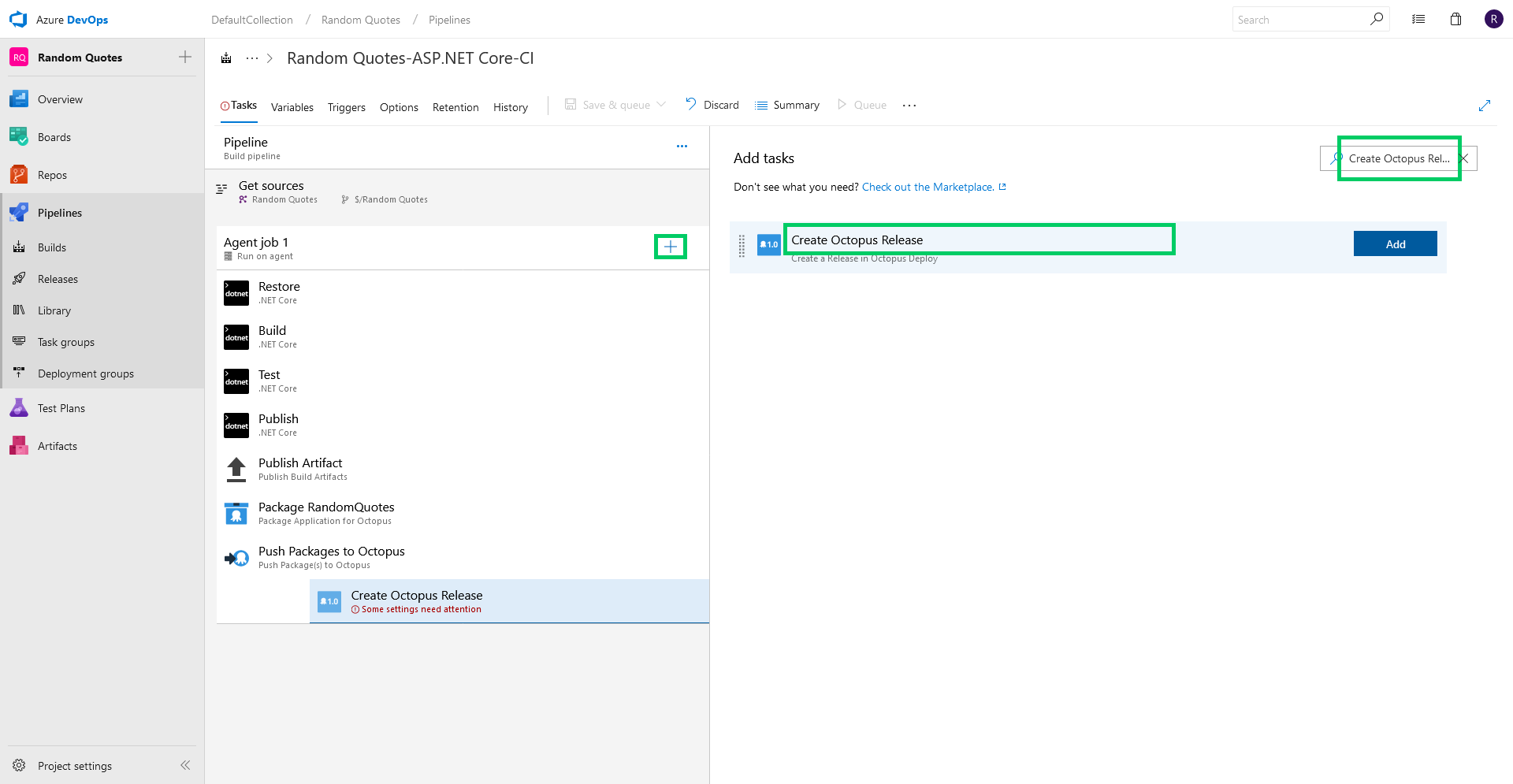Click Save & queue button
1513x784 pixels.
click(608, 105)
